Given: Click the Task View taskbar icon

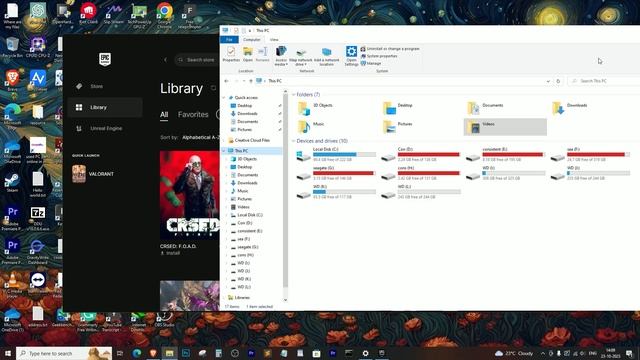Looking at the screenshot, I should (120, 353).
